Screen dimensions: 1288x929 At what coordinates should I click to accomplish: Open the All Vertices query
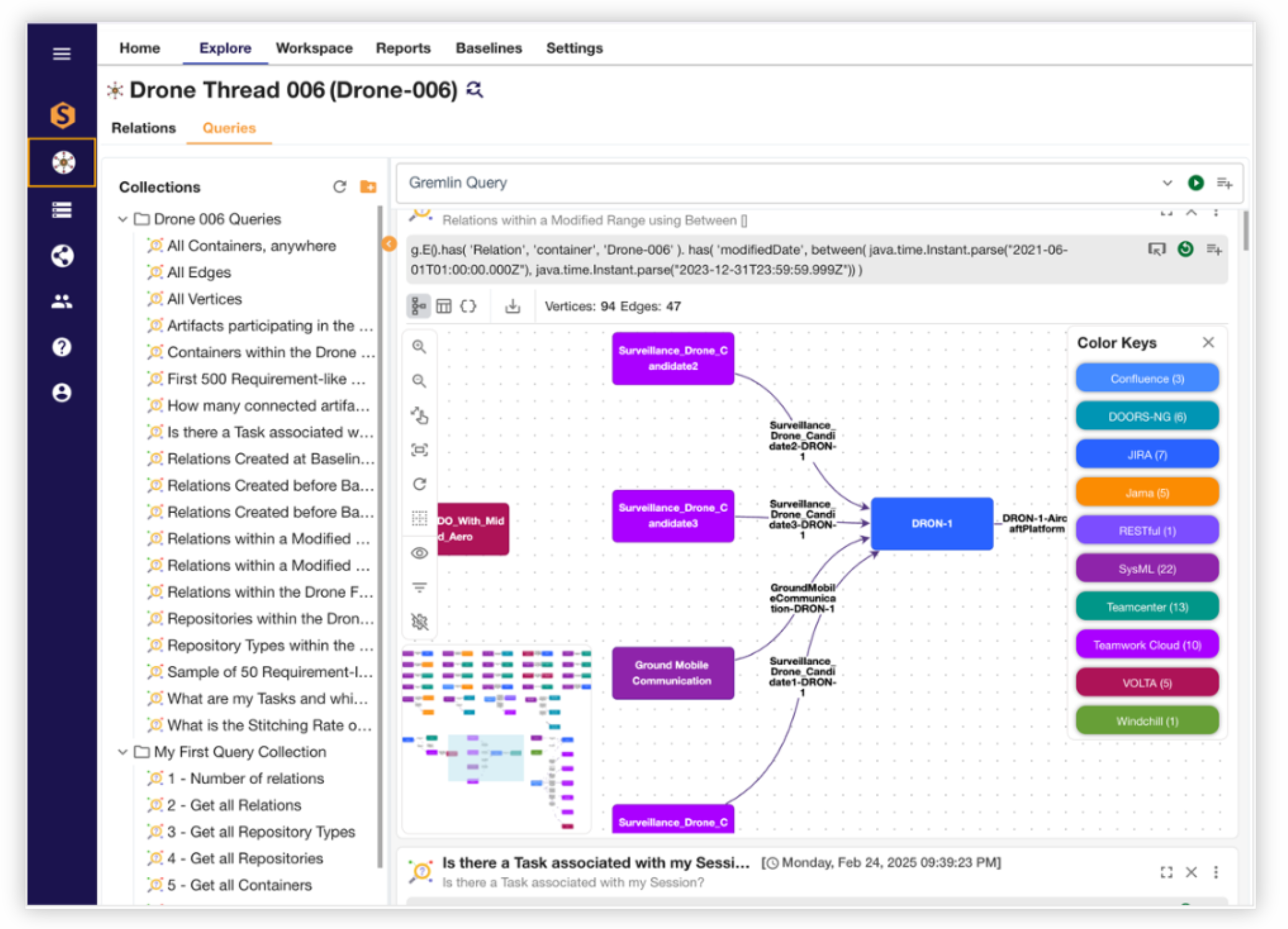(204, 299)
